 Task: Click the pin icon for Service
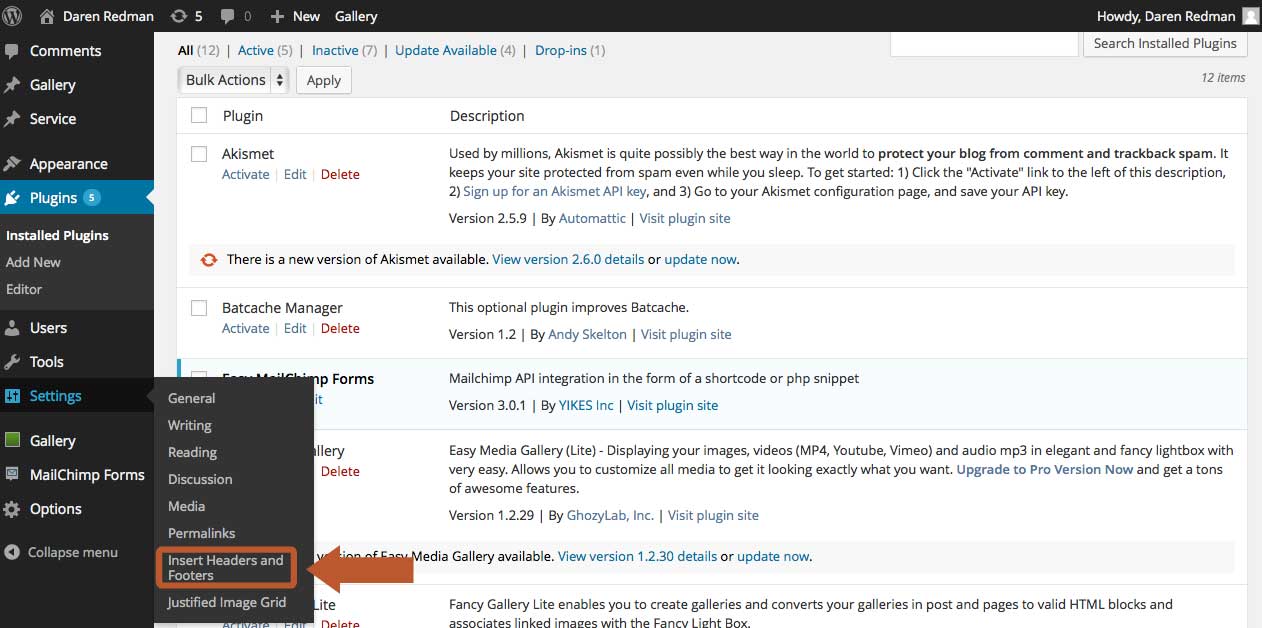click(13, 119)
